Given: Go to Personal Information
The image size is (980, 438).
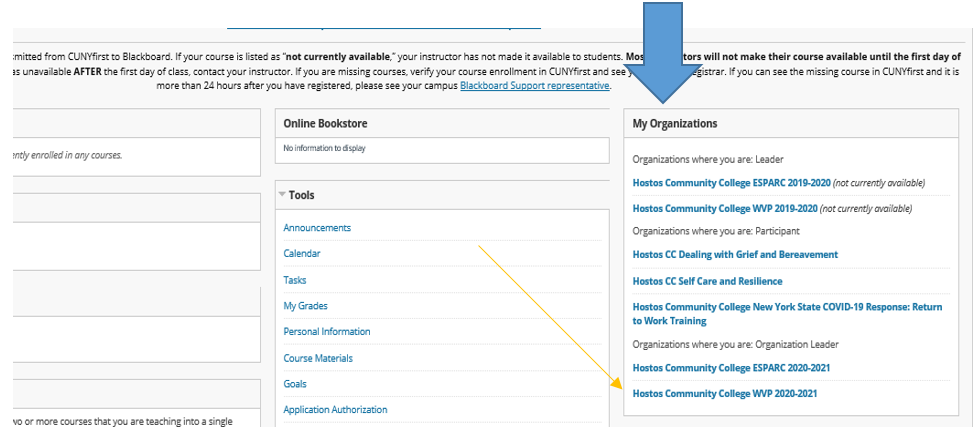Looking at the screenshot, I should [326, 332].
